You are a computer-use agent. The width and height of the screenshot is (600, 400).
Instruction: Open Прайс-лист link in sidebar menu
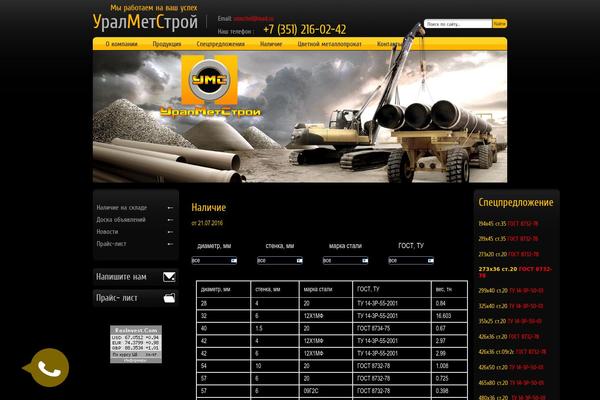[111, 244]
